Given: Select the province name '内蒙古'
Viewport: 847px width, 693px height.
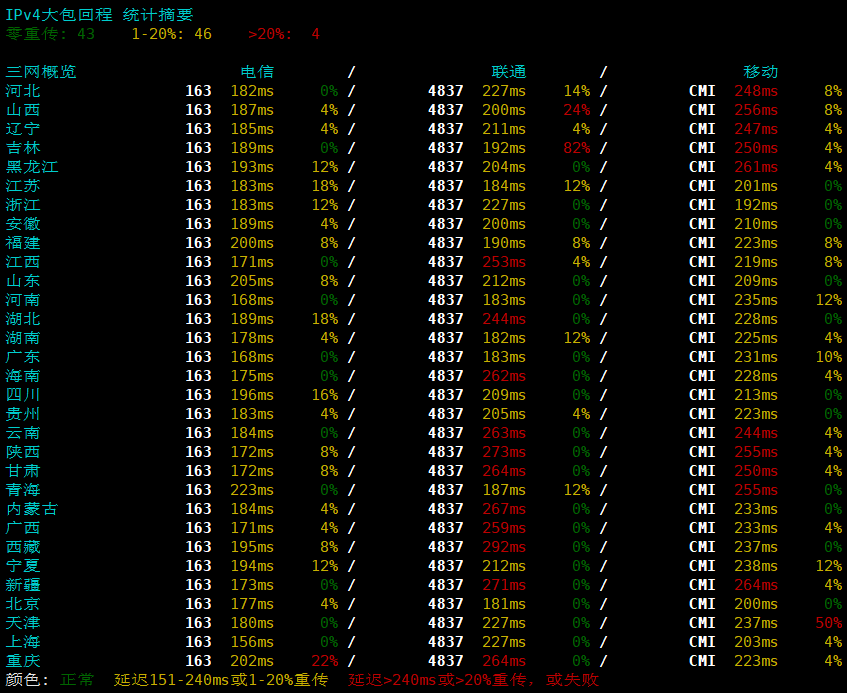Looking at the screenshot, I should [x=32, y=509].
